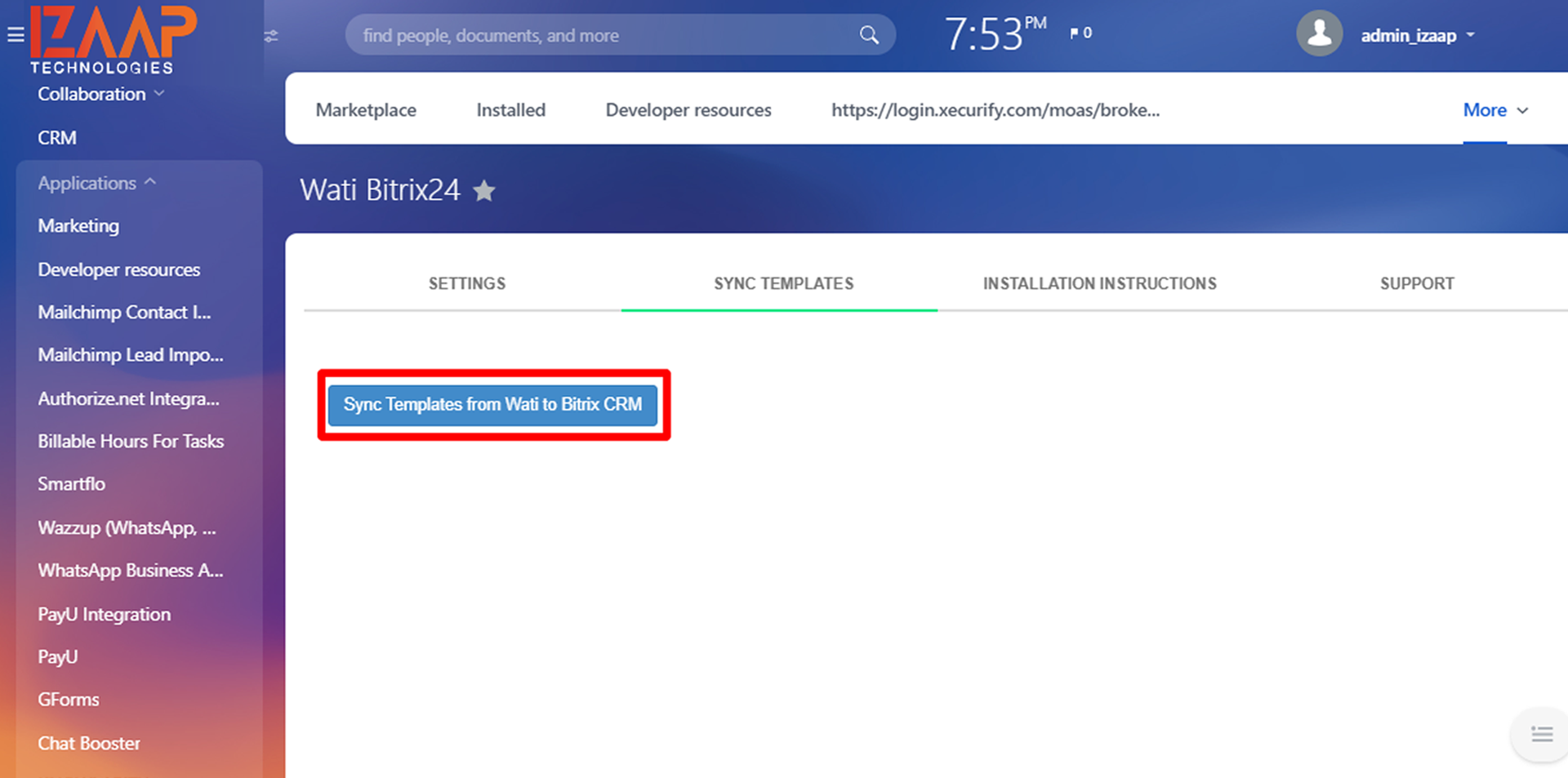This screenshot has width=1568, height=778.
Task: Click the 7:53 PM clock
Action: coord(995,34)
